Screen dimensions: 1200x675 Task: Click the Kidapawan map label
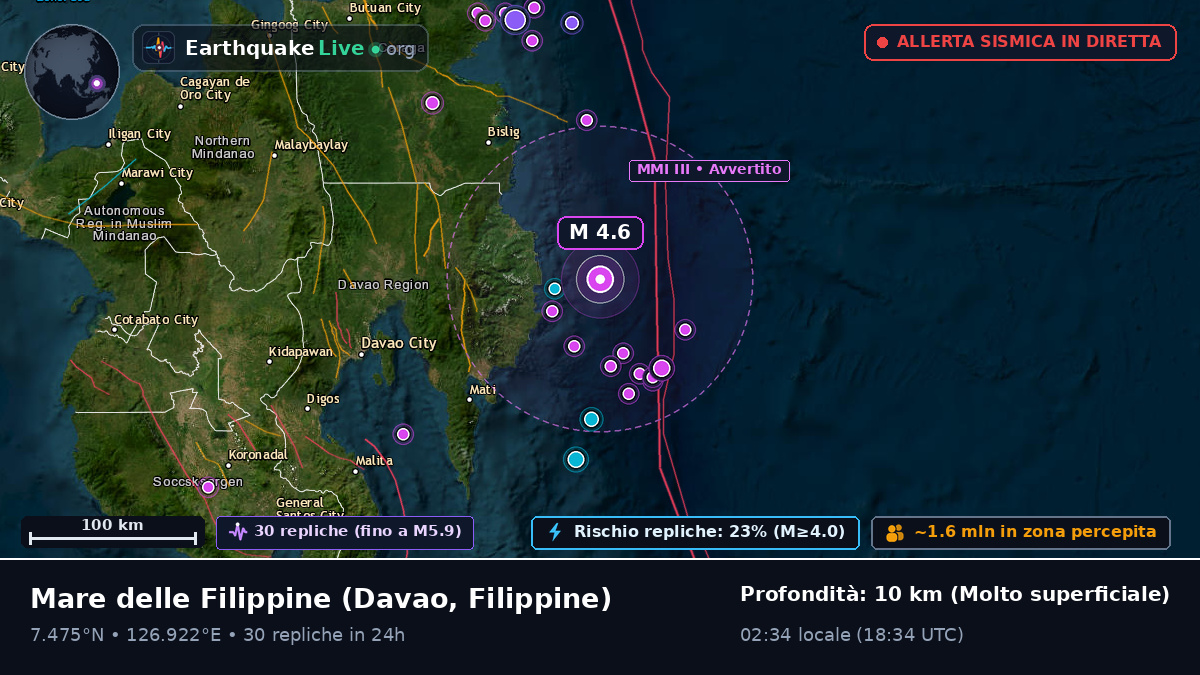pos(301,352)
